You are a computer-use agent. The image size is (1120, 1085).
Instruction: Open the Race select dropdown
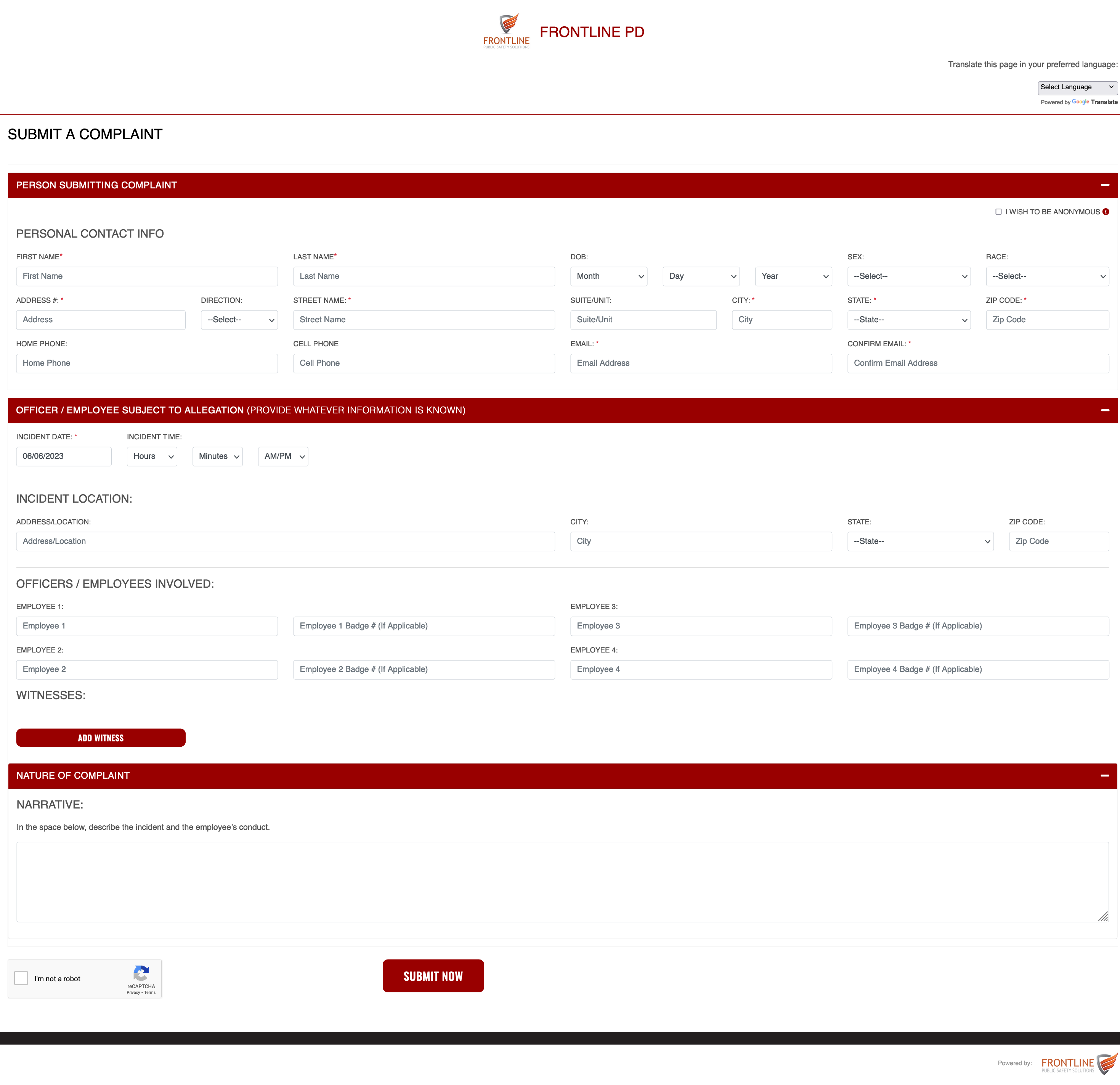point(1047,276)
